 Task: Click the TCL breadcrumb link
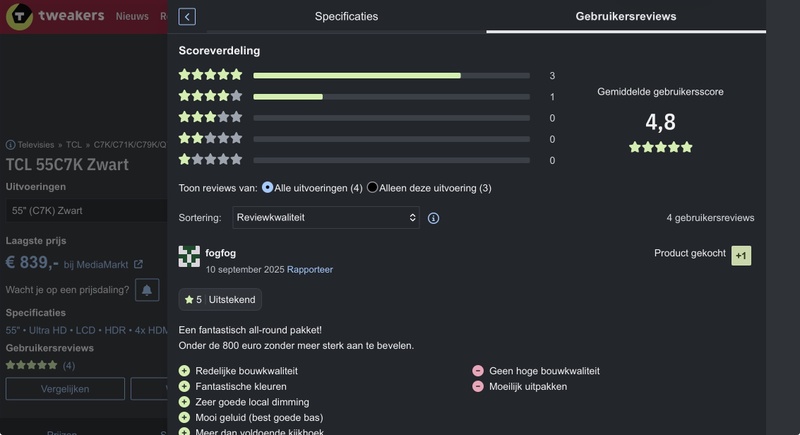[x=74, y=145]
